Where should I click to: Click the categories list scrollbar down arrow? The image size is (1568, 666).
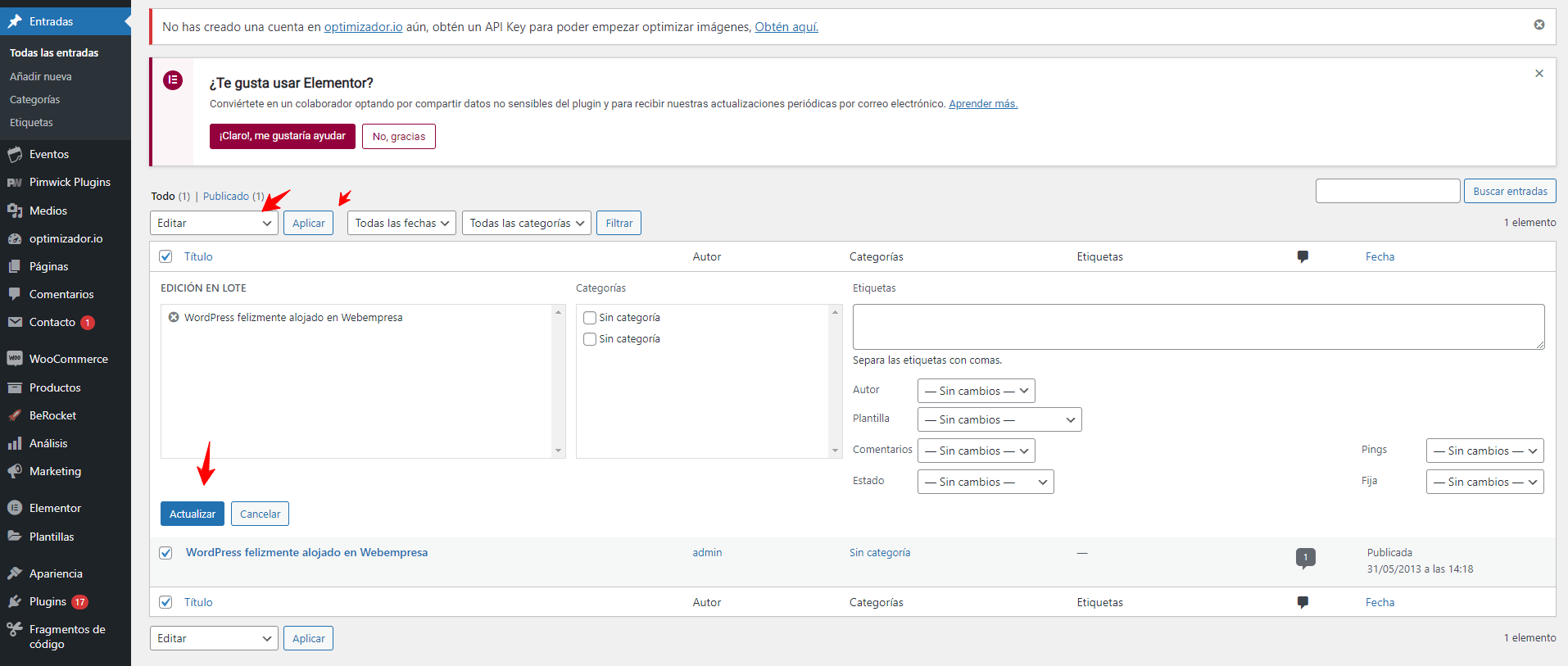[x=836, y=451]
